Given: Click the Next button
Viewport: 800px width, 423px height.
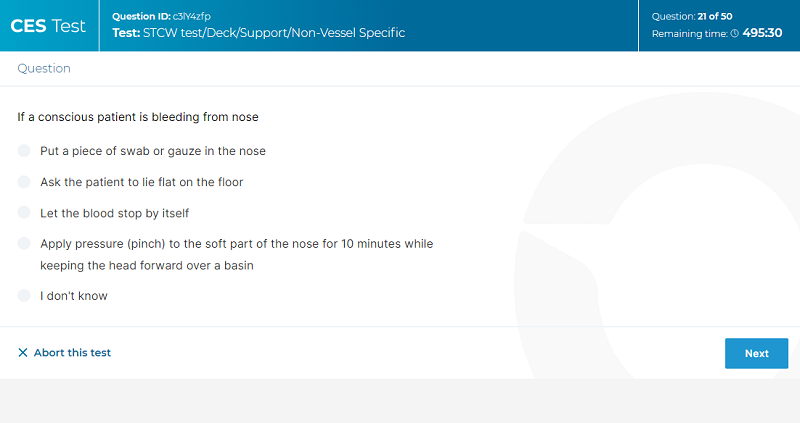Looking at the screenshot, I should click(x=756, y=353).
